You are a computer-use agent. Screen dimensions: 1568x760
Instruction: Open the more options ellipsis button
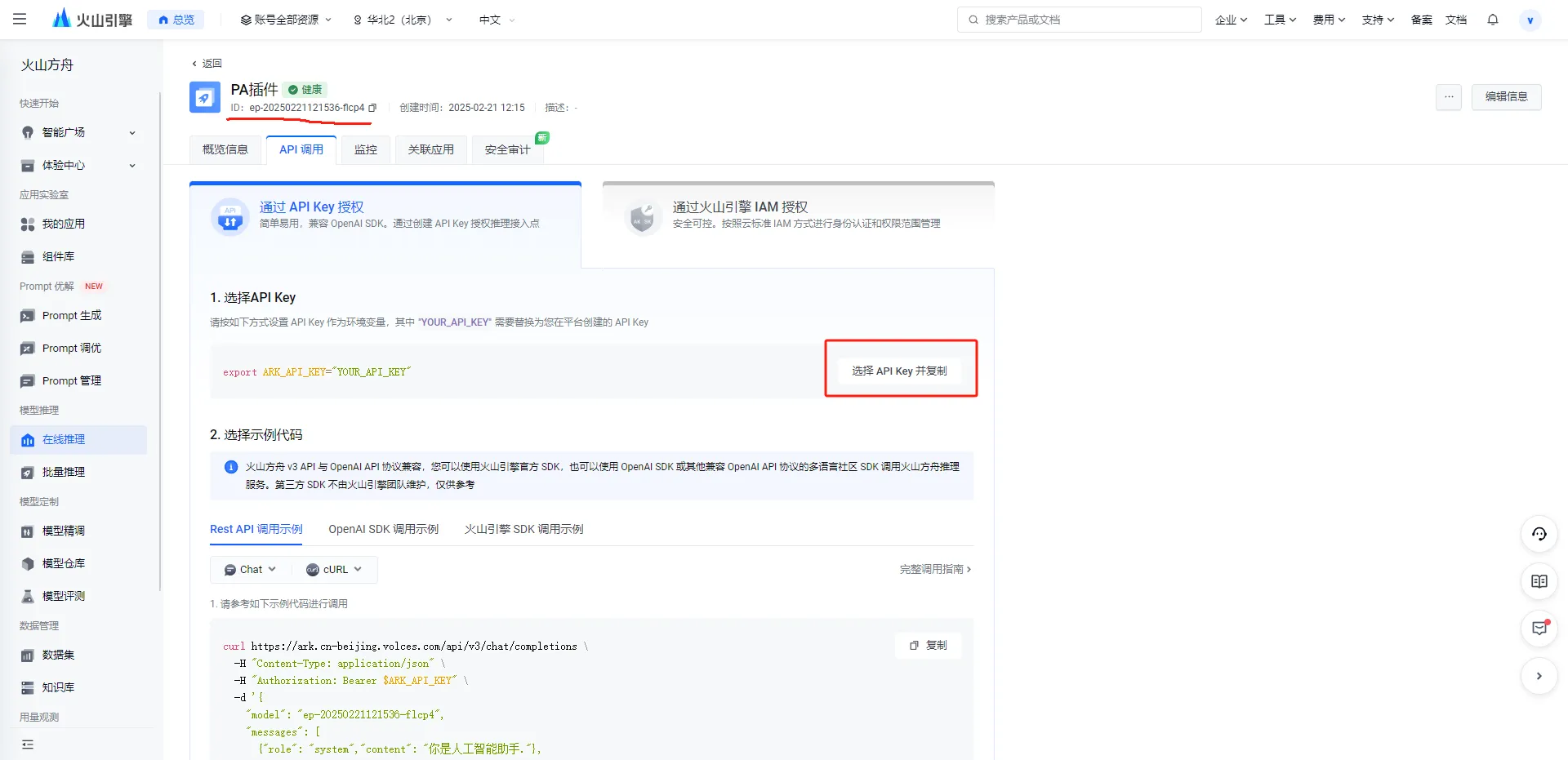pos(1448,96)
